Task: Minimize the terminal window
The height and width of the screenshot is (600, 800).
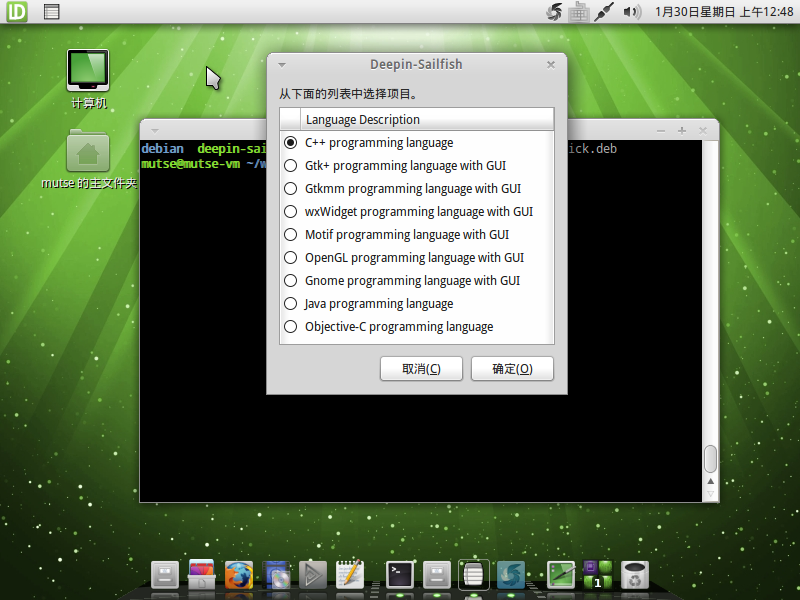Action: [661, 131]
